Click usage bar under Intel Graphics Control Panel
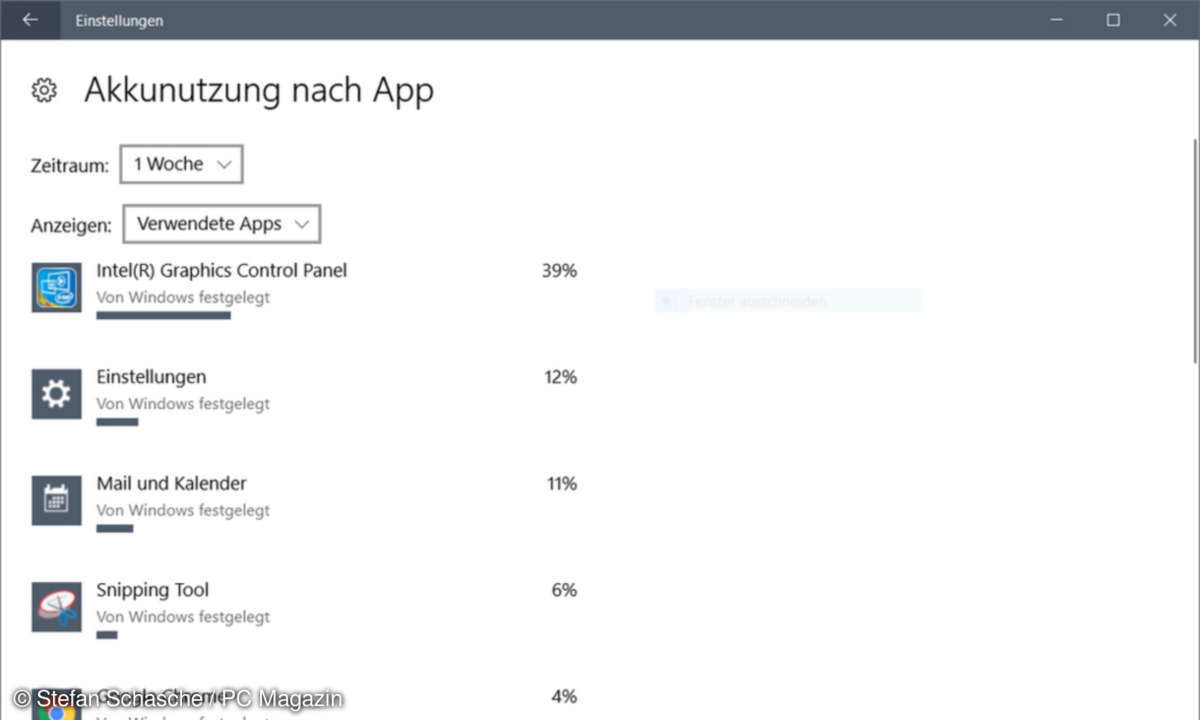The image size is (1200, 720). (163, 315)
